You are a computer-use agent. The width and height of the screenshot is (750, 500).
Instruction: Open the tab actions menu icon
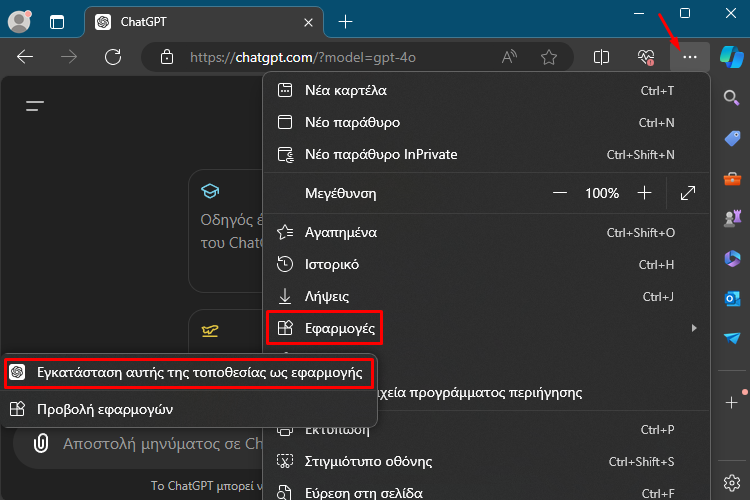pos(57,22)
